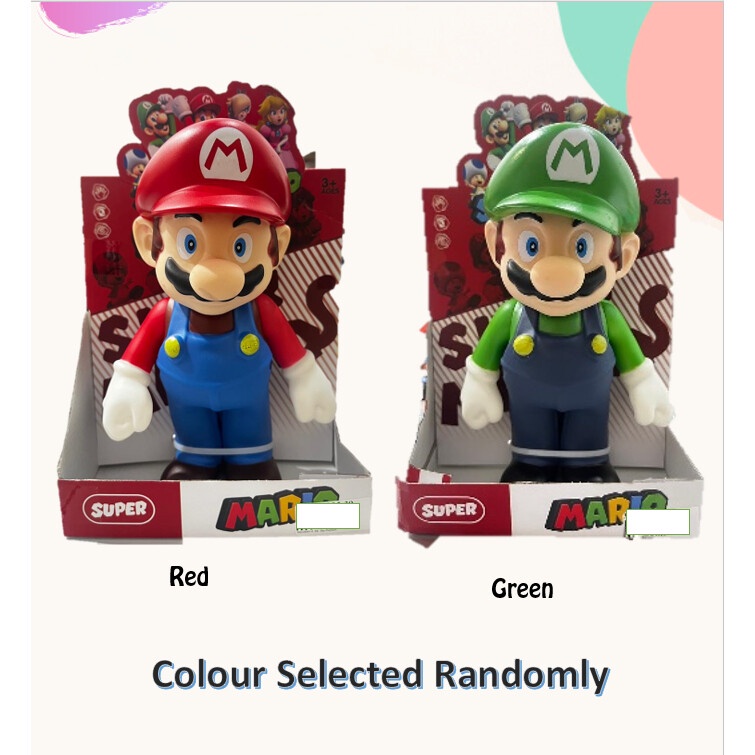
Task: Click the Colour Selected Randomly caption
Action: point(380,675)
